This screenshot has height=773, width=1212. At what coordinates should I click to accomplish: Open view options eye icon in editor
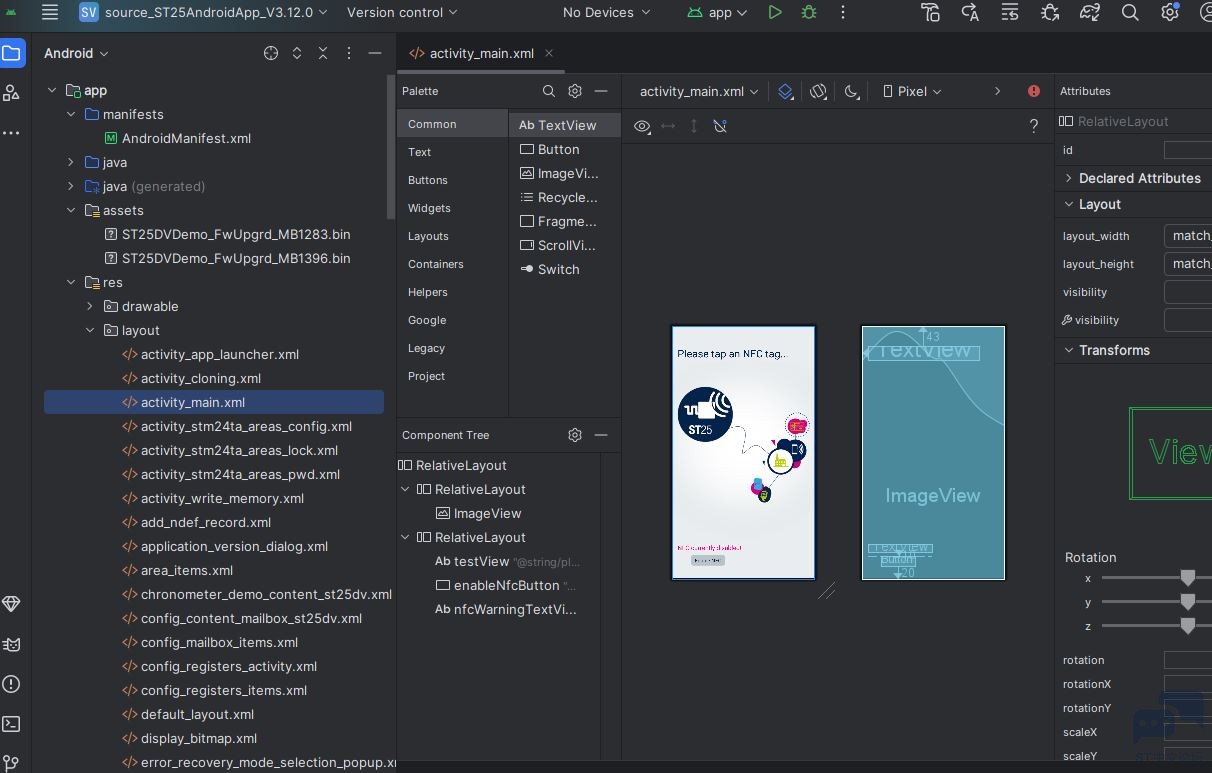[x=642, y=126]
